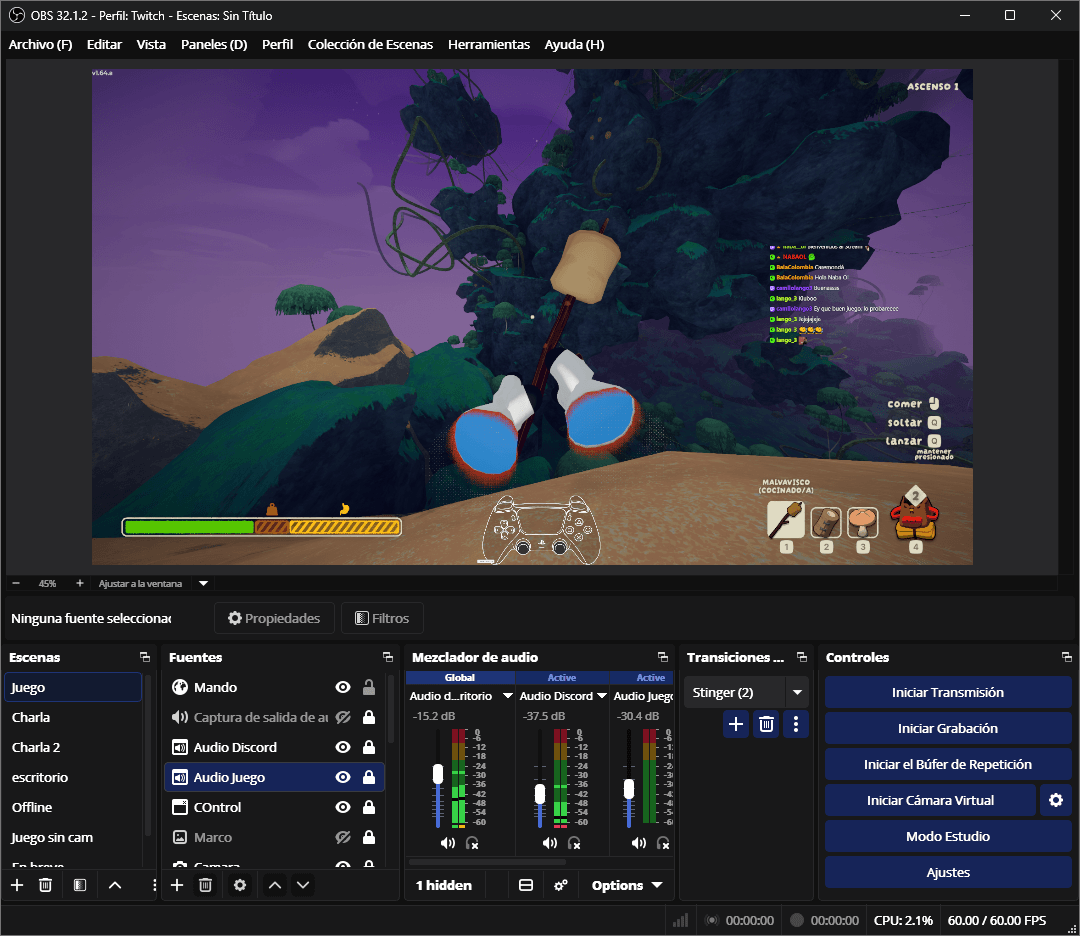Lock the Mando source

[369, 687]
